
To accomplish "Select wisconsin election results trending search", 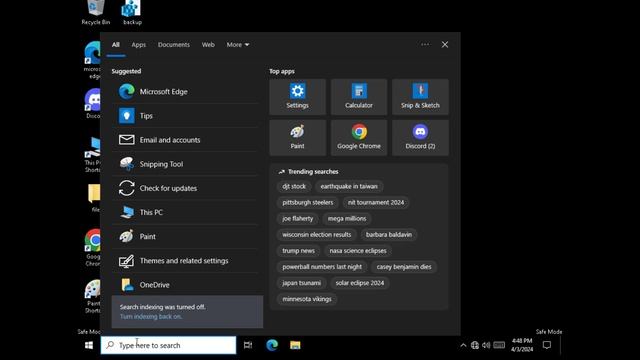I will (317, 235).
